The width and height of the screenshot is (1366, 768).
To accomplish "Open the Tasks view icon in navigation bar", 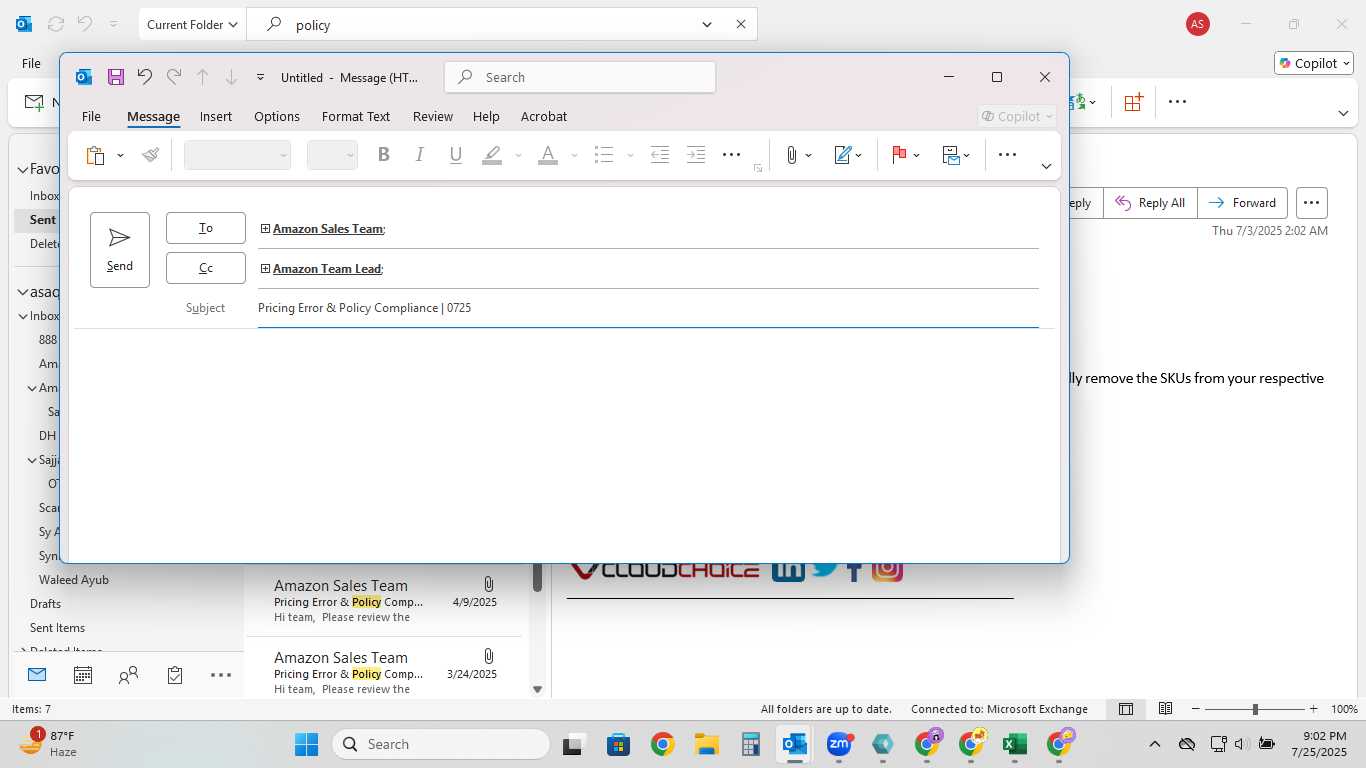I will pos(175,675).
